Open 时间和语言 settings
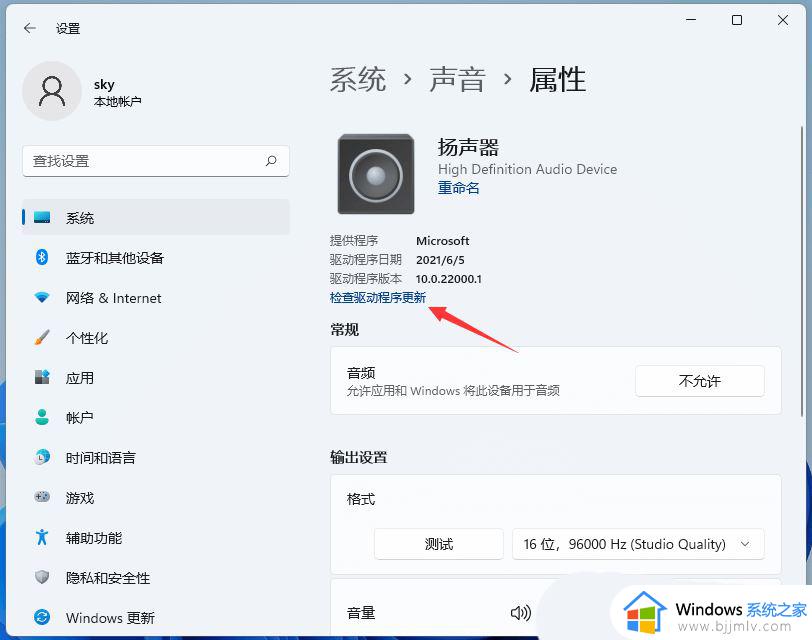 click(156, 457)
